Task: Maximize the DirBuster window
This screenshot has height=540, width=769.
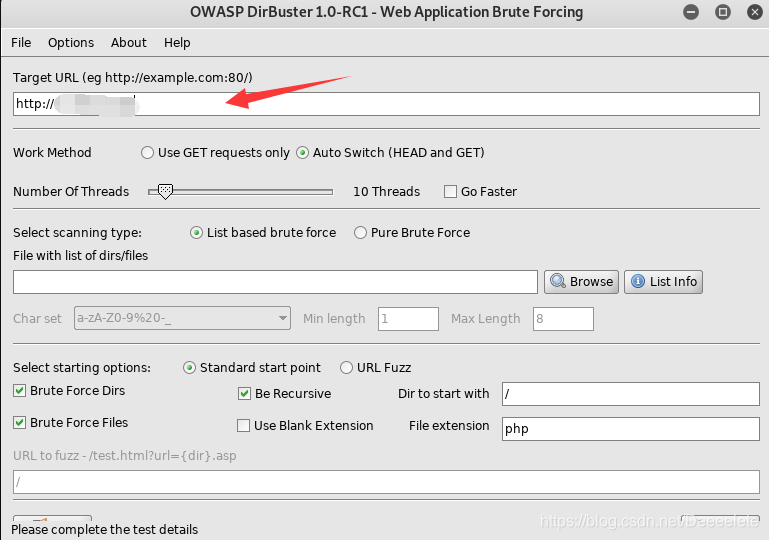Action: click(723, 12)
